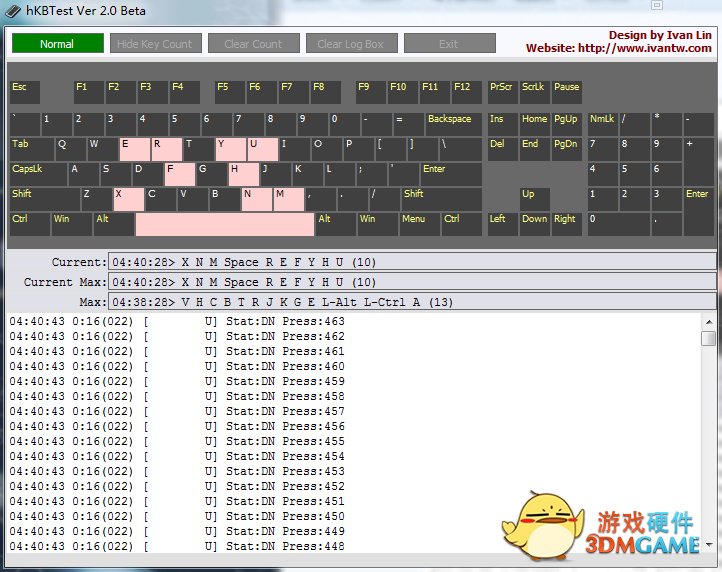The height and width of the screenshot is (572, 722).
Task: Click the hKBTest app icon in title bar
Action: click(x=13, y=11)
